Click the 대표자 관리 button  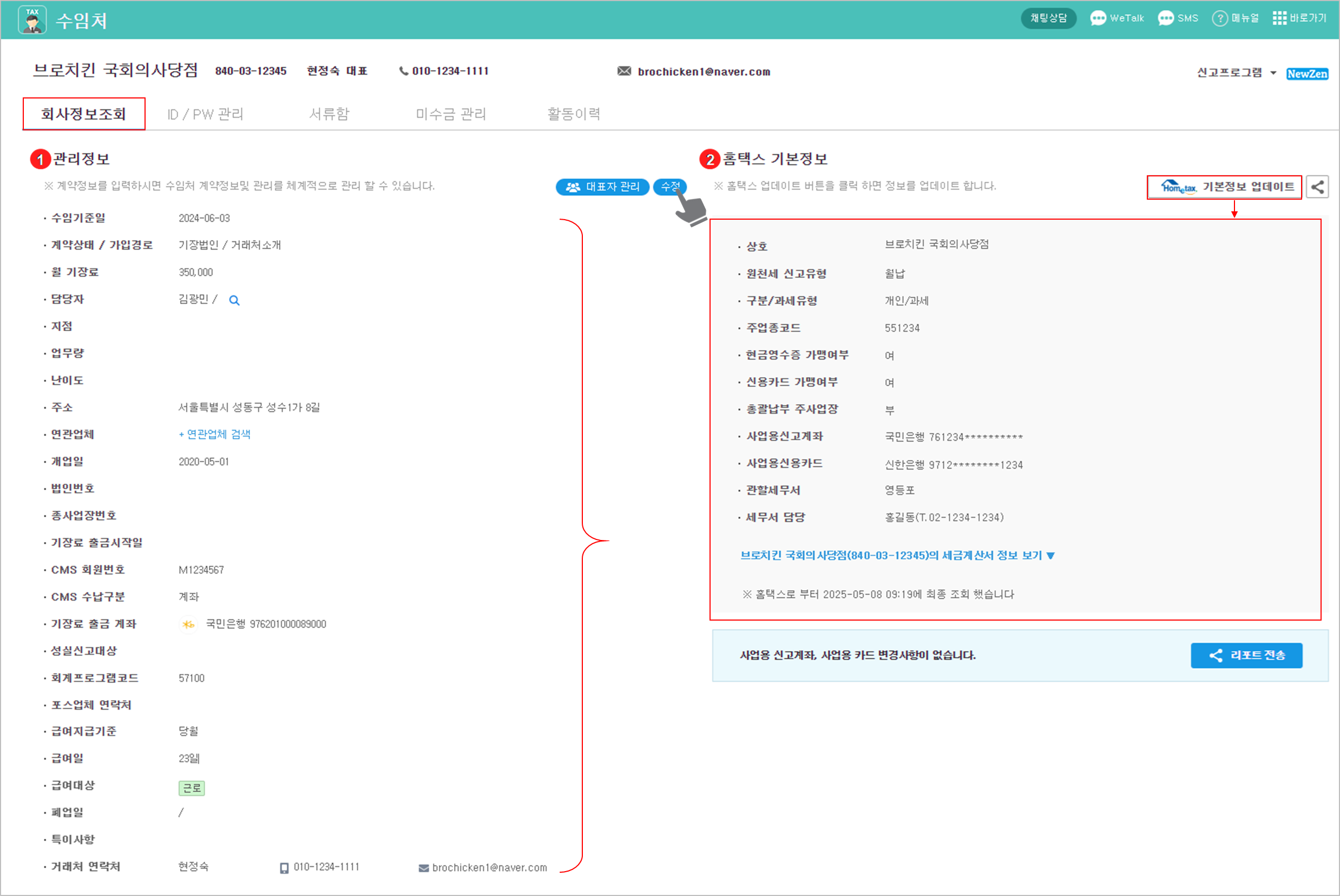(x=602, y=187)
